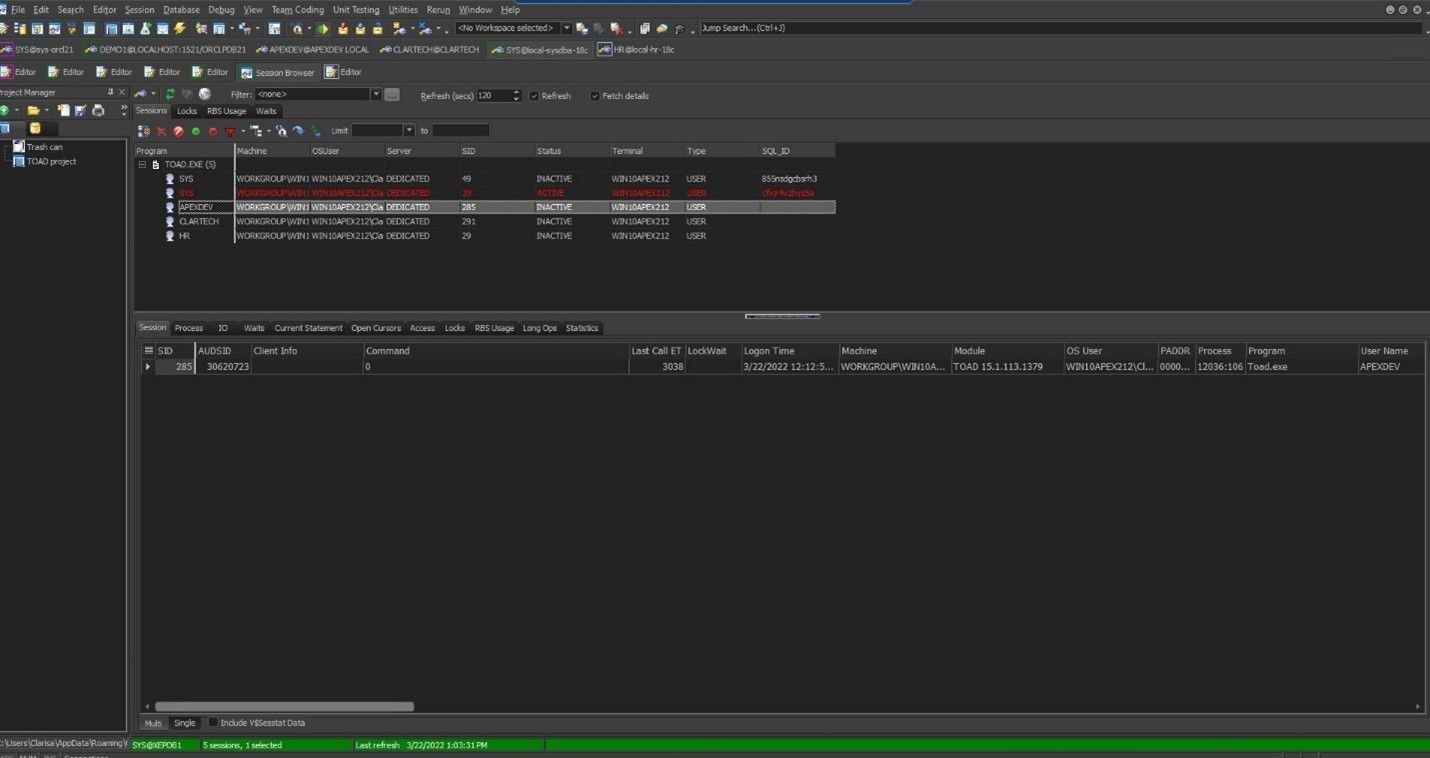Sort by the Status column header

coord(572,151)
